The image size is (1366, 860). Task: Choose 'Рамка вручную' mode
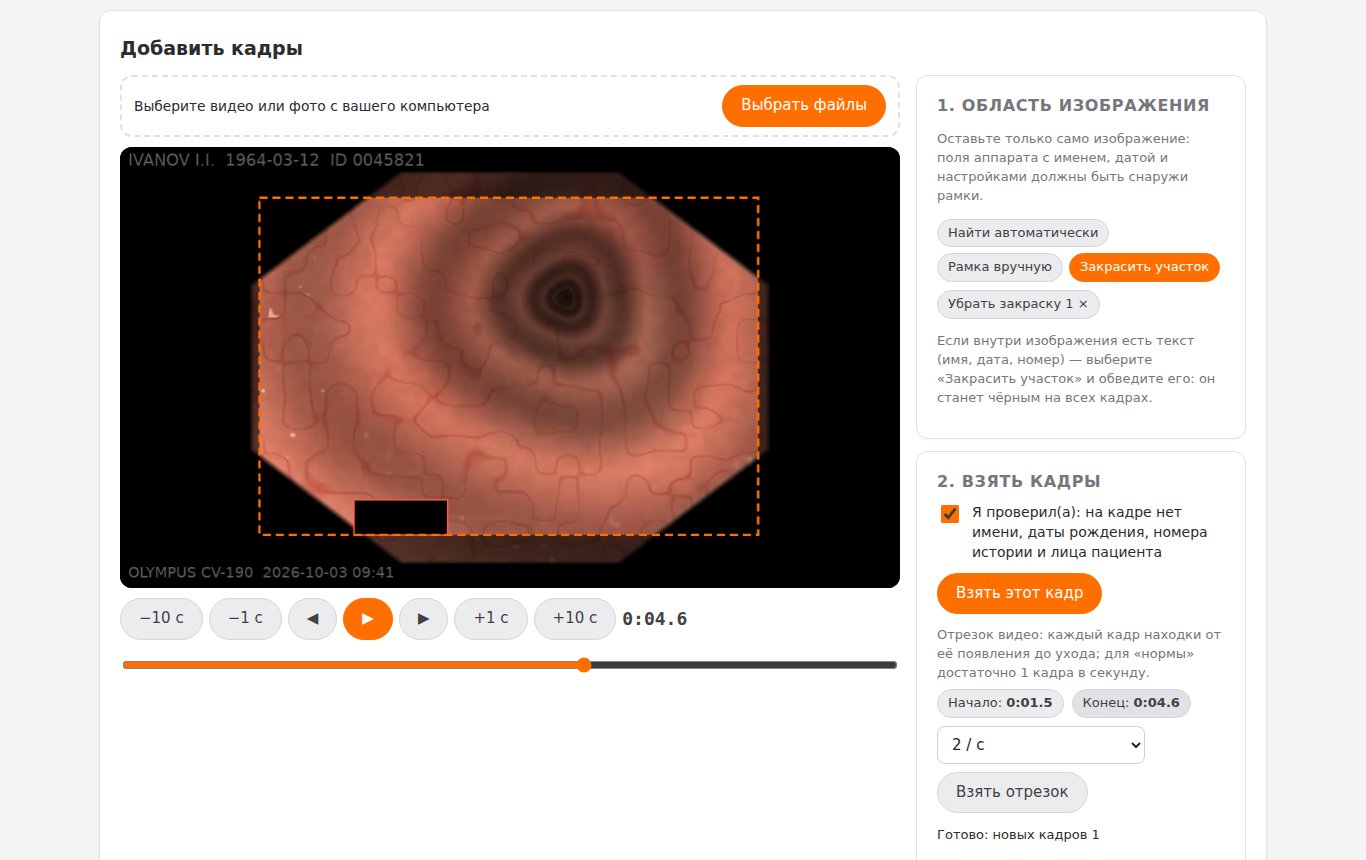[x=1000, y=267]
